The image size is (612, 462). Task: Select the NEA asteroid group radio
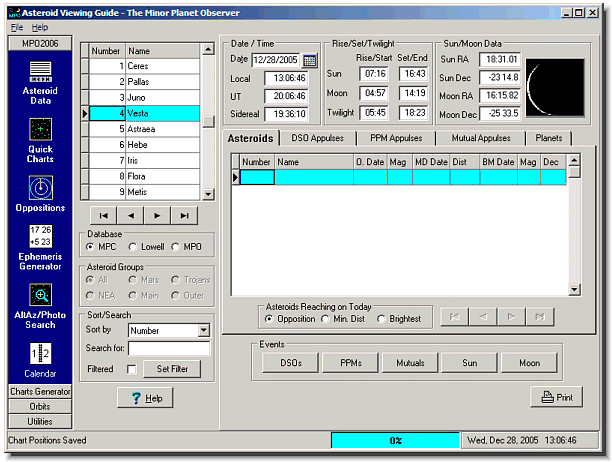[x=90, y=296]
